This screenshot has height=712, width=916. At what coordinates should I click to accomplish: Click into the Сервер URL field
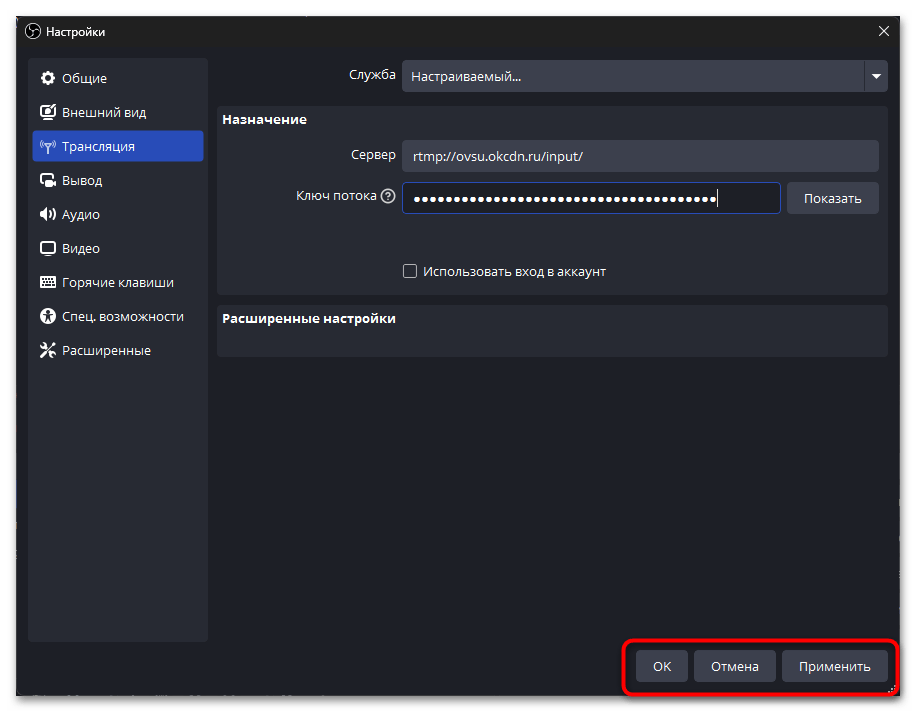click(640, 156)
